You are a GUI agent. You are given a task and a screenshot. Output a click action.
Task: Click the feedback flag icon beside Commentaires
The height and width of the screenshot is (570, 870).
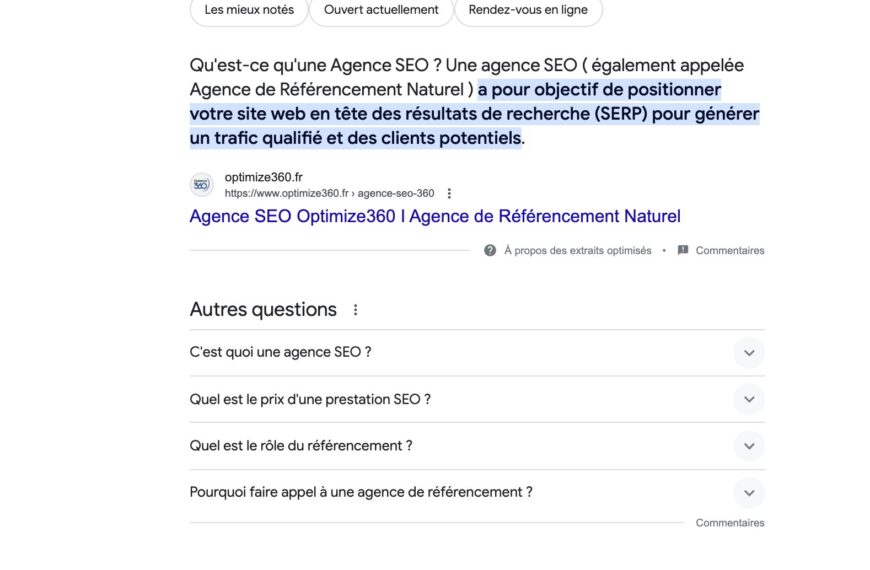683,251
